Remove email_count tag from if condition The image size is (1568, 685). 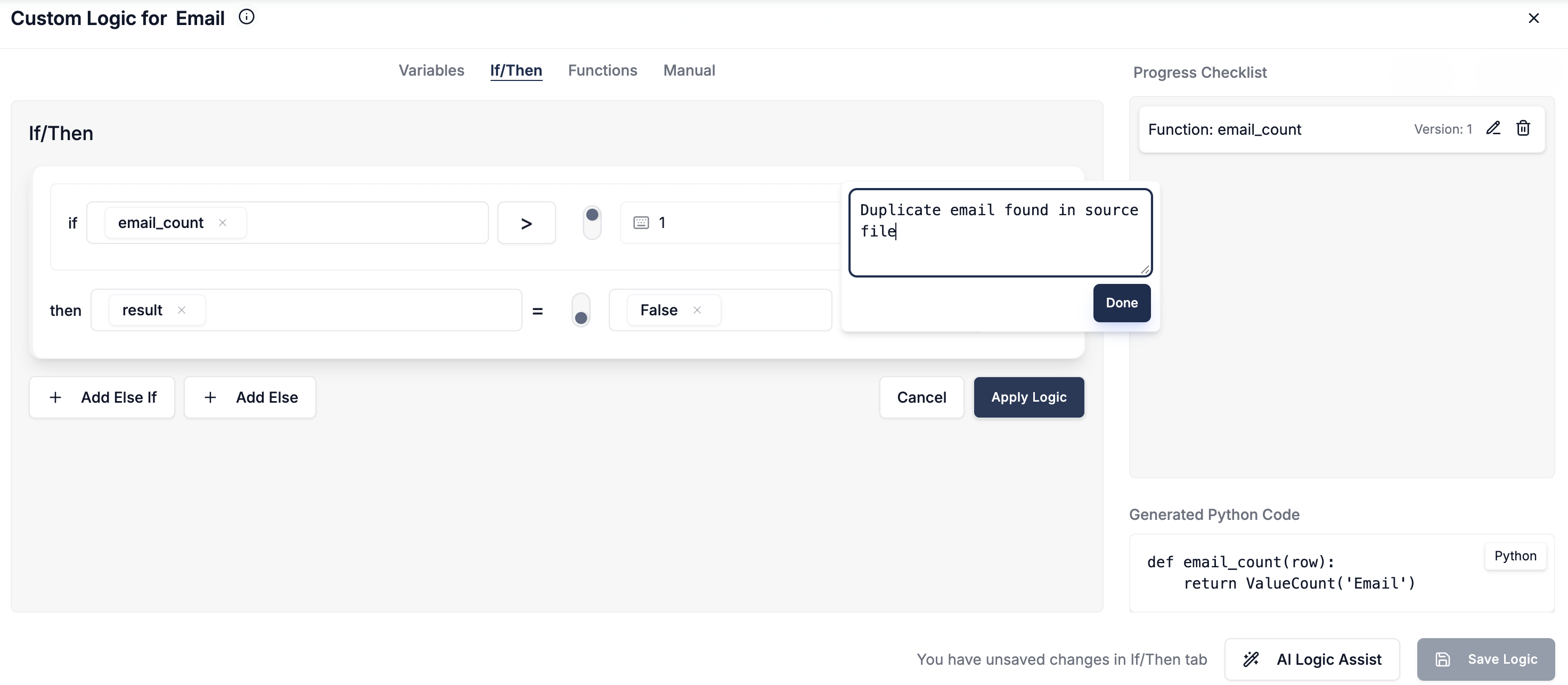[223, 223]
